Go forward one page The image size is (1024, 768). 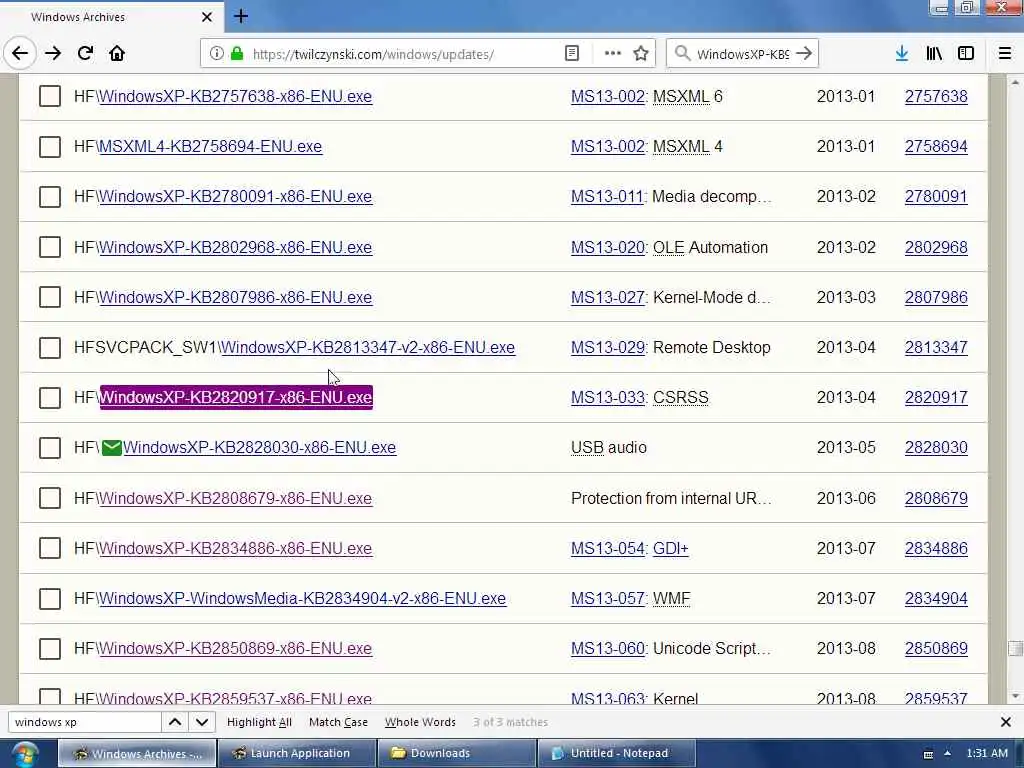(53, 54)
